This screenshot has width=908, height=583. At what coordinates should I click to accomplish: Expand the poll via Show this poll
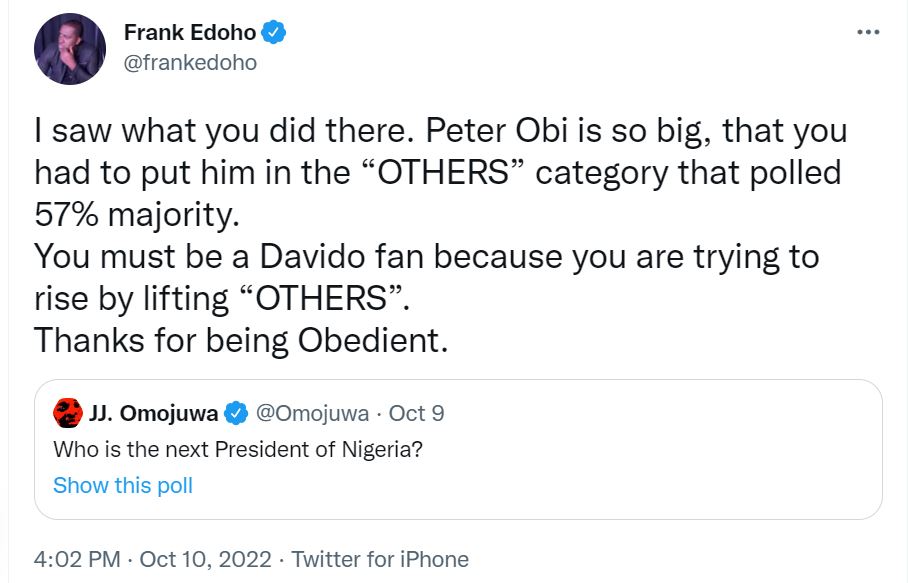[x=123, y=485]
